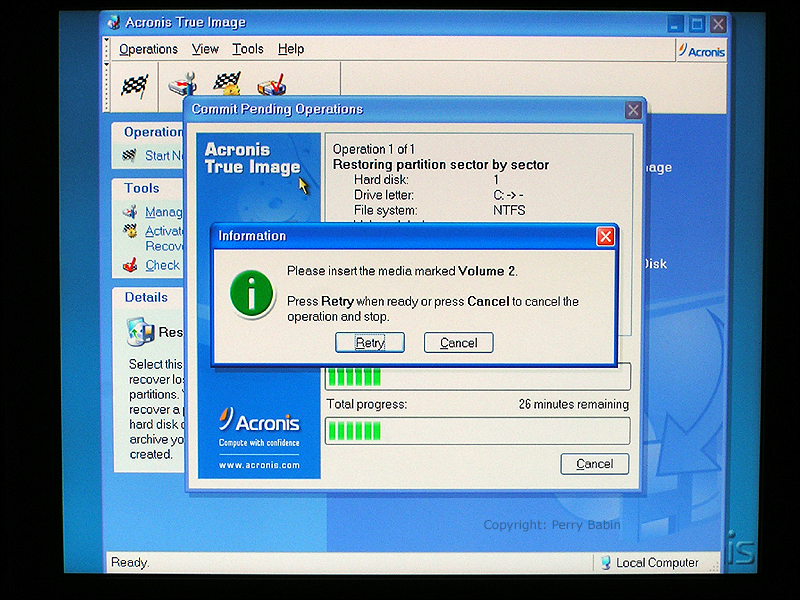Click the icon beside the Activate link
Image resolution: width=800 pixels, height=600 pixels.
click(131, 231)
